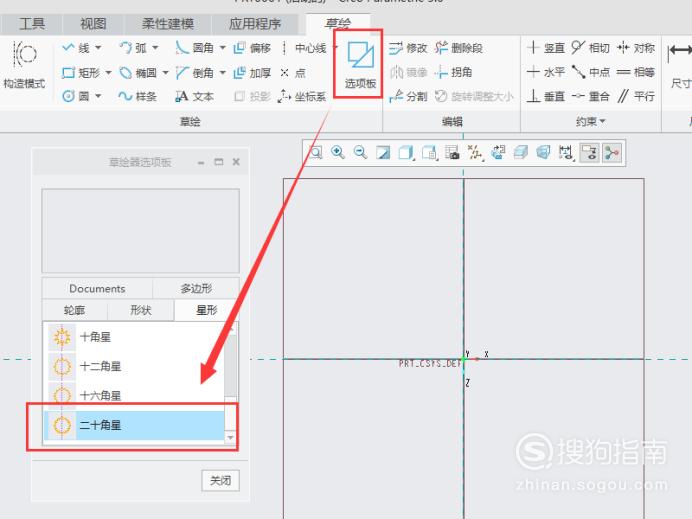Expand the 弧 arc dropdown arrow
692x519 pixels.
(155, 48)
